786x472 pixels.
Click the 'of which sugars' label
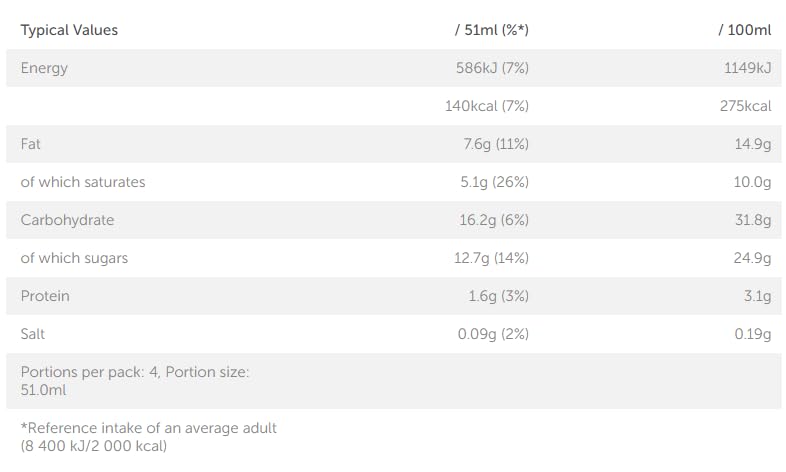coord(74,258)
